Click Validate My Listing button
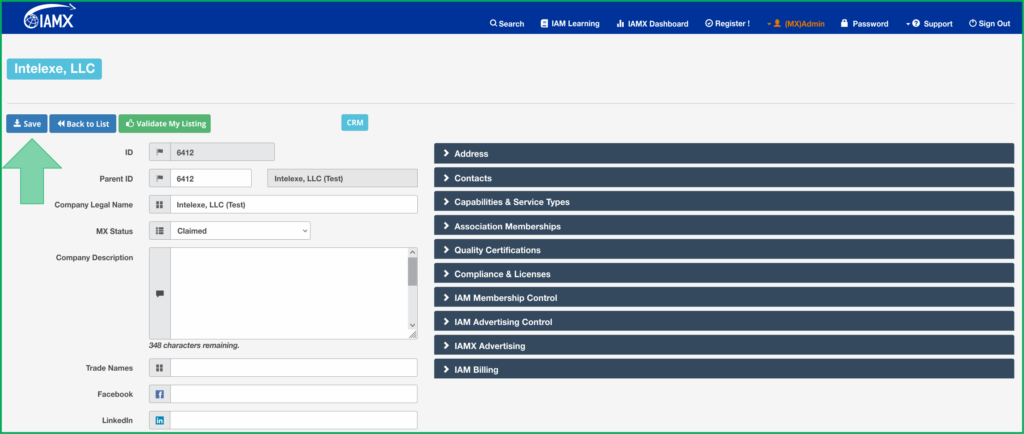The height and width of the screenshot is (434, 1024). 165,123
